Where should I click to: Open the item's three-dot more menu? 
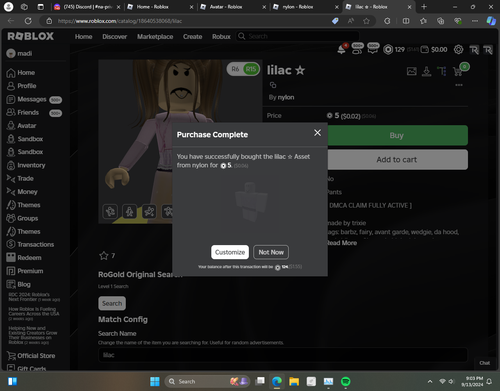click(x=459, y=85)
